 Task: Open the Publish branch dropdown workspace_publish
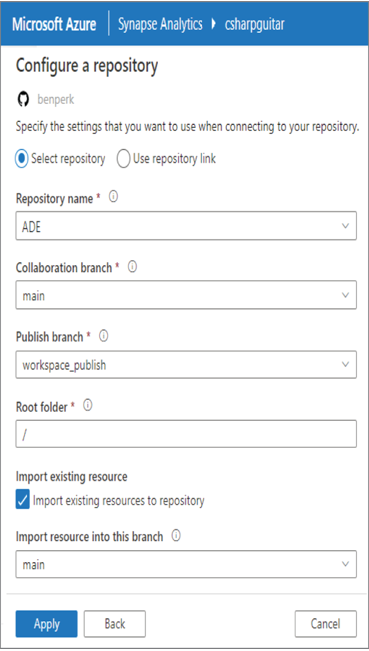click(186, 365)
